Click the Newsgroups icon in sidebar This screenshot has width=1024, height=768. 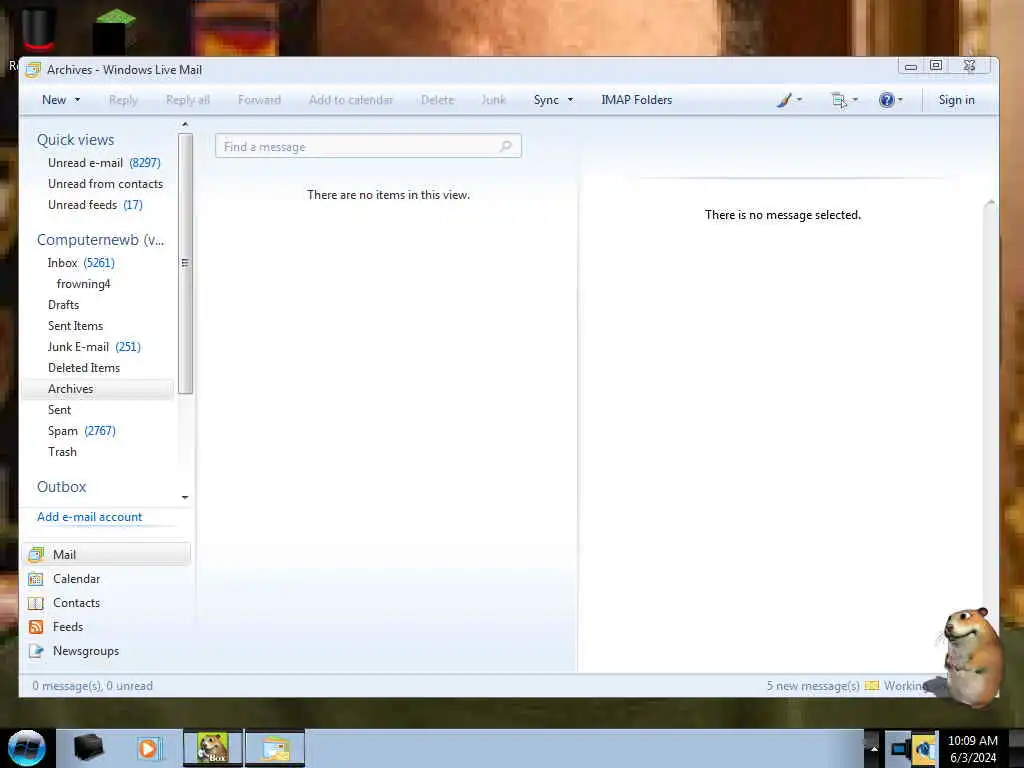[36, 651]
